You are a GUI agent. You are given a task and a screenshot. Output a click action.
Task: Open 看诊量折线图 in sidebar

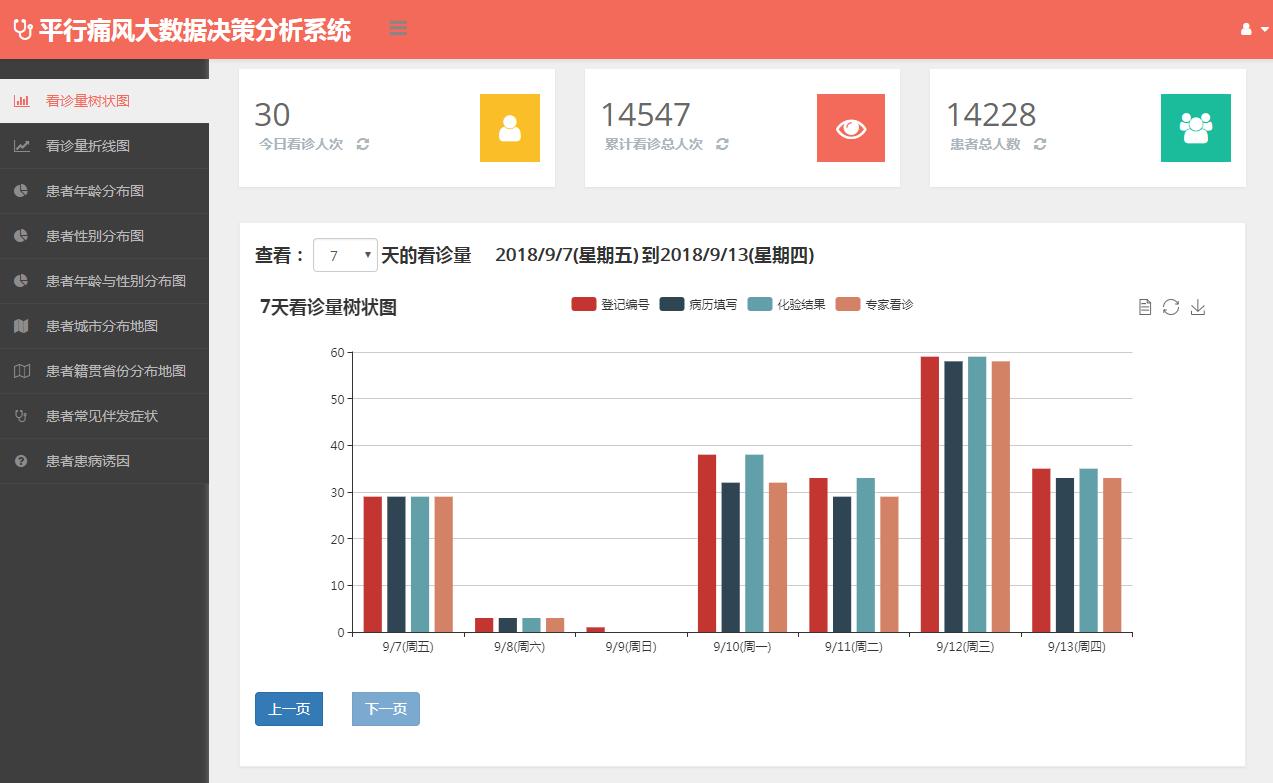click(88, 146)
